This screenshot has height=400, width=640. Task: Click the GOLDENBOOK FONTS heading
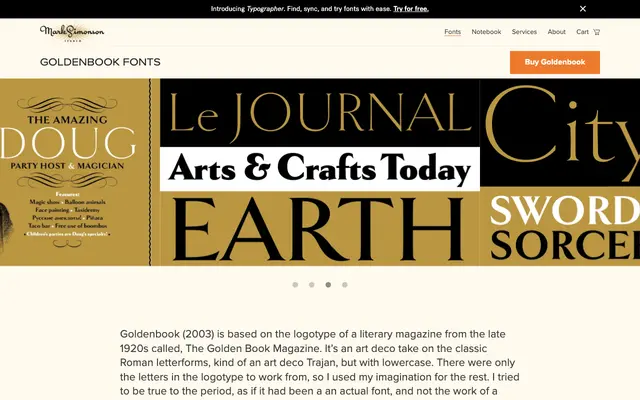(x=100, y=62)
